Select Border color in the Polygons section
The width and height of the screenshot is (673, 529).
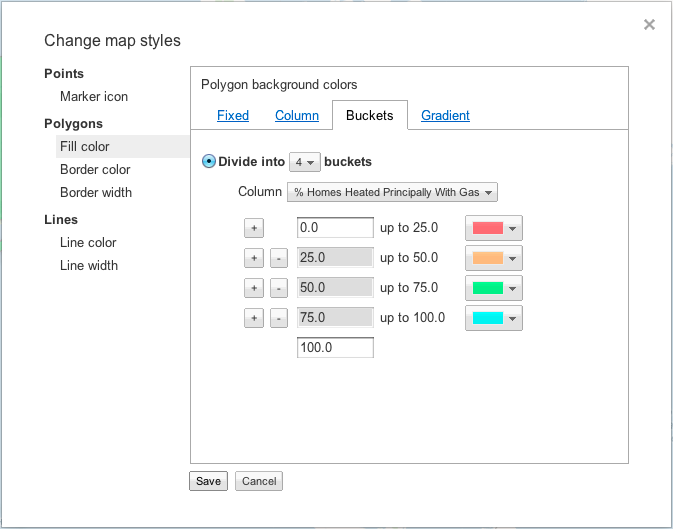(95, 169)
